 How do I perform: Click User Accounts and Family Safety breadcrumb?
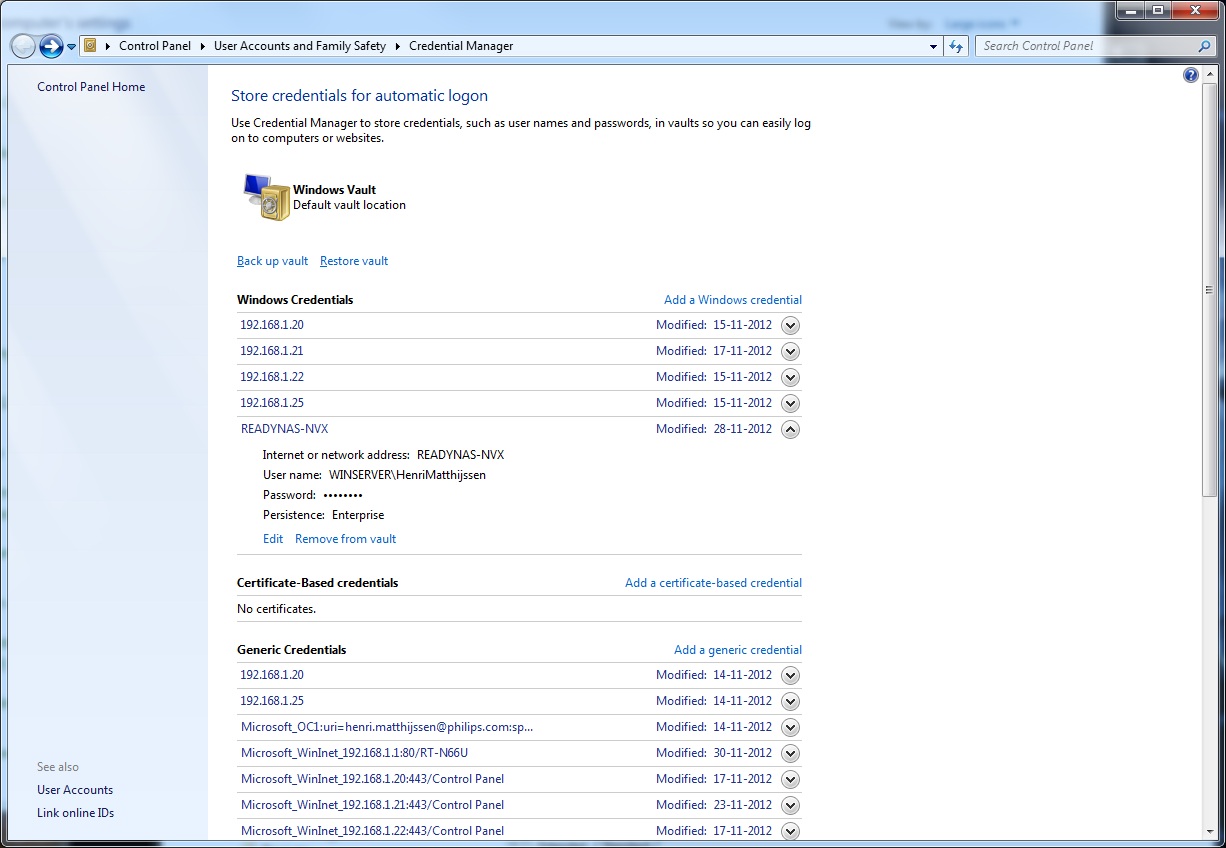(x=300, y=46)
